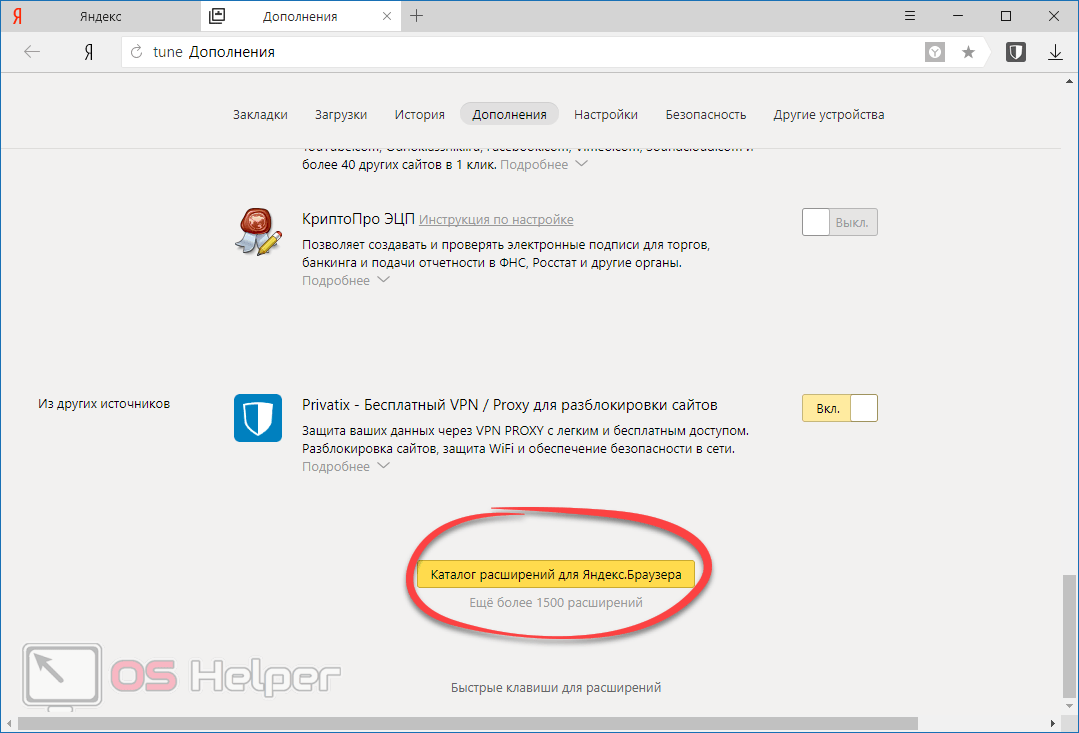Expand Подробнее under Privatix
Screen dimensions: 1079x733
coord(345,467)
